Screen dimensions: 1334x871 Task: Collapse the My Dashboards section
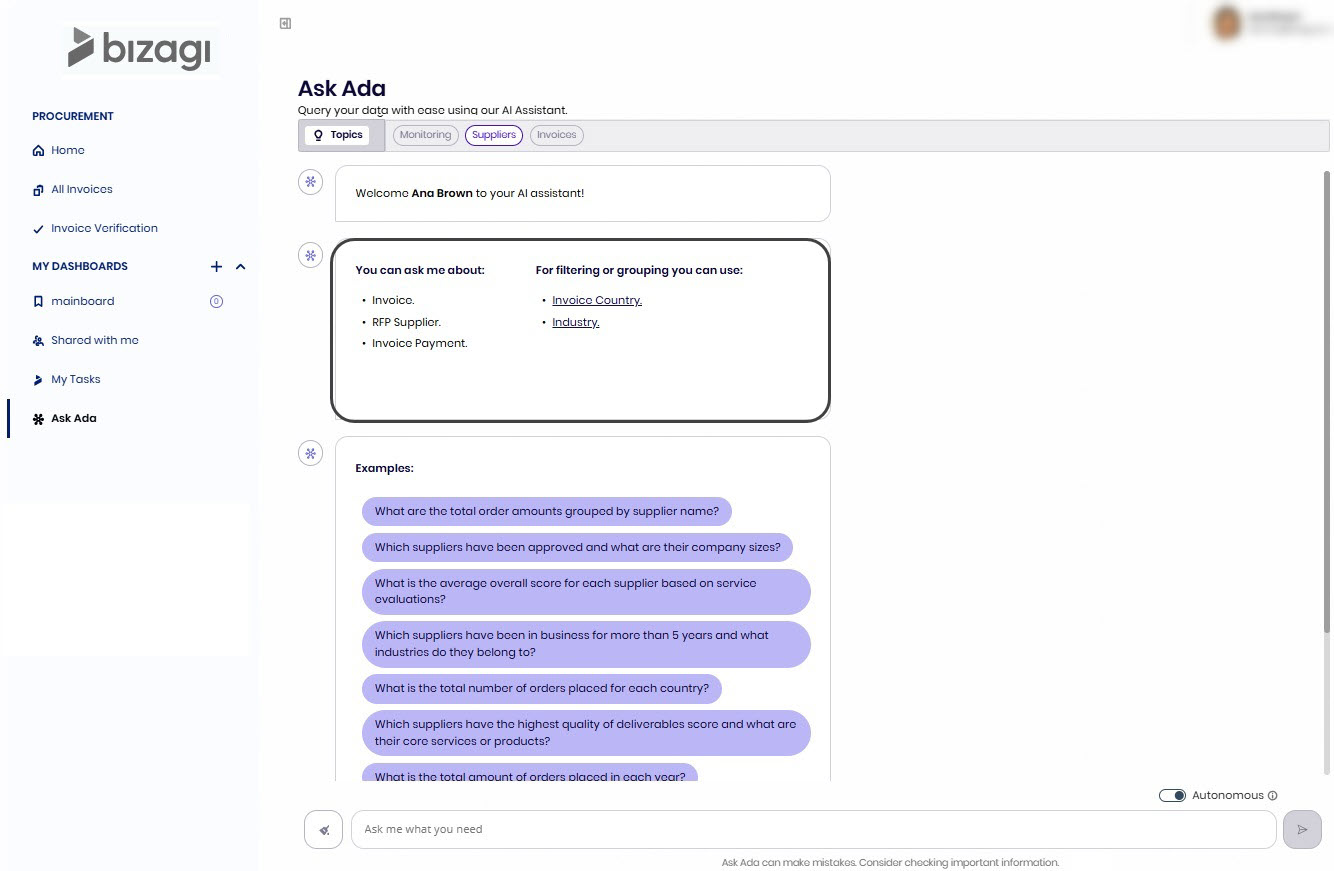coord(240,267)
